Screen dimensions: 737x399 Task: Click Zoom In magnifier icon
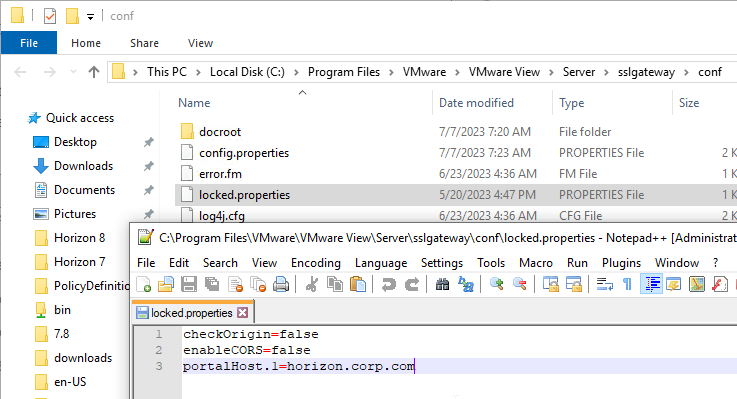coord(496,285)
